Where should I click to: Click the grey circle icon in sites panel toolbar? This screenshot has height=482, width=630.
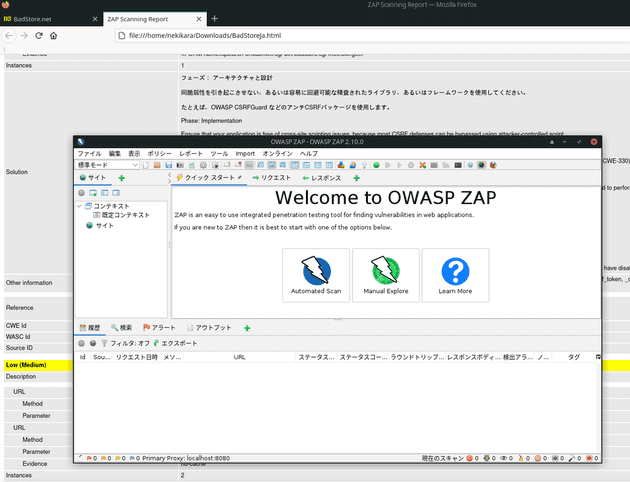point(81,193)
